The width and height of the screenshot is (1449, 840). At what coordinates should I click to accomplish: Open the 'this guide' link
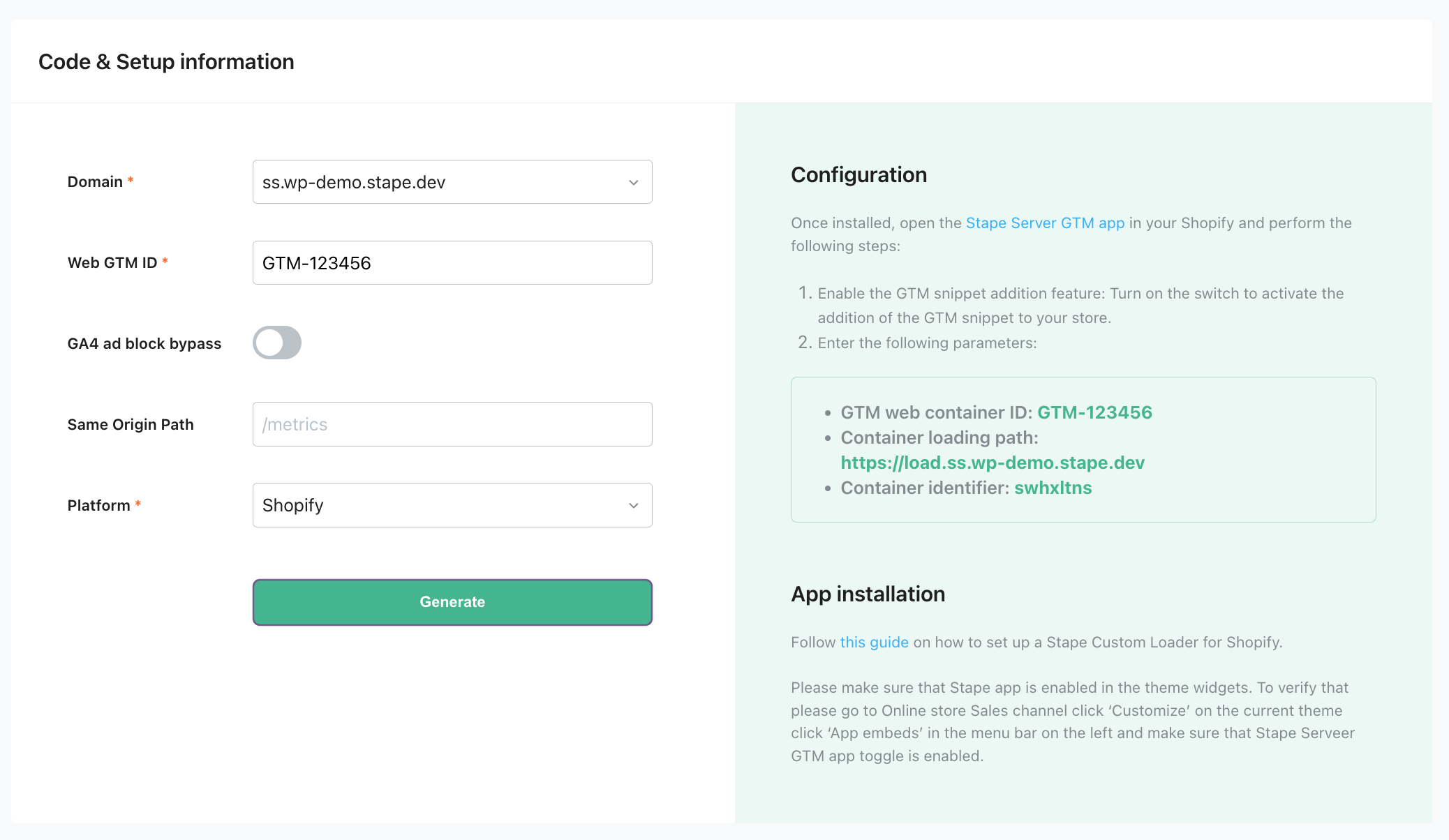(874, 643)
